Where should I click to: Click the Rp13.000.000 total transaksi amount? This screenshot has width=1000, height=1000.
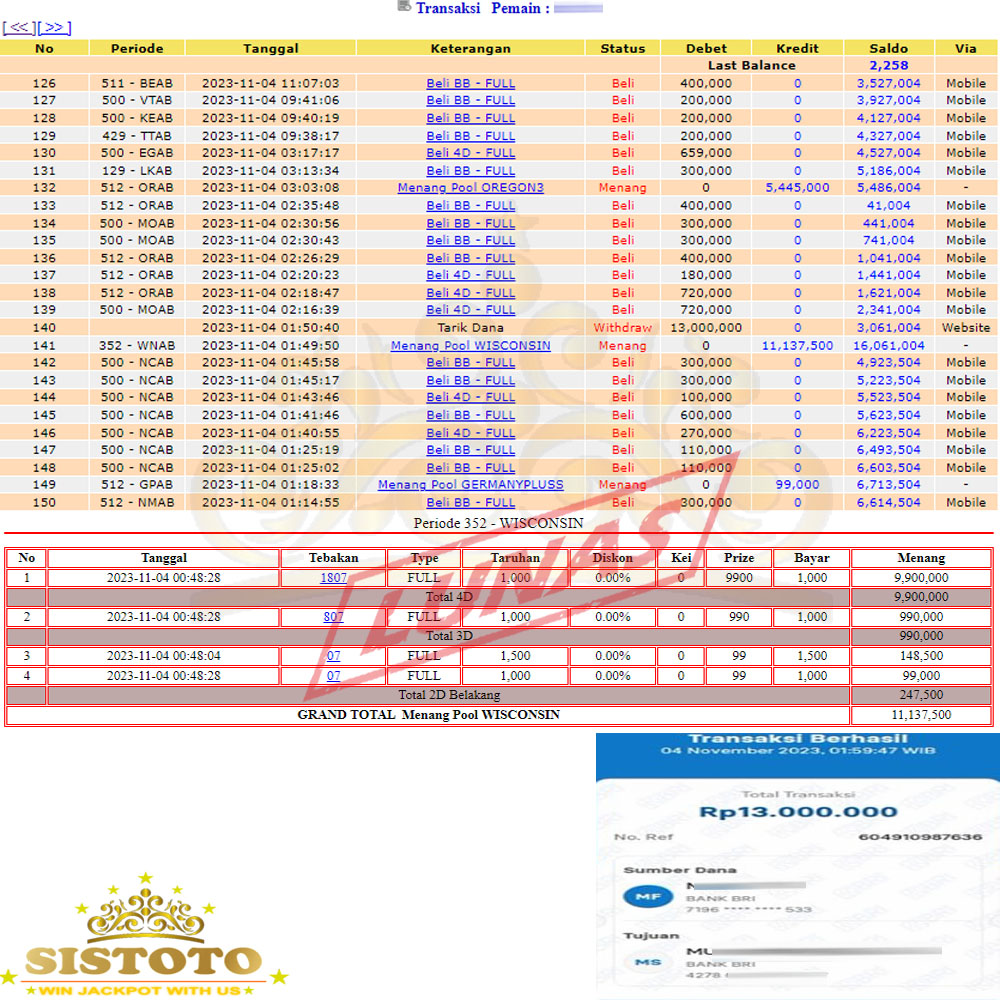tap(797, 812)
